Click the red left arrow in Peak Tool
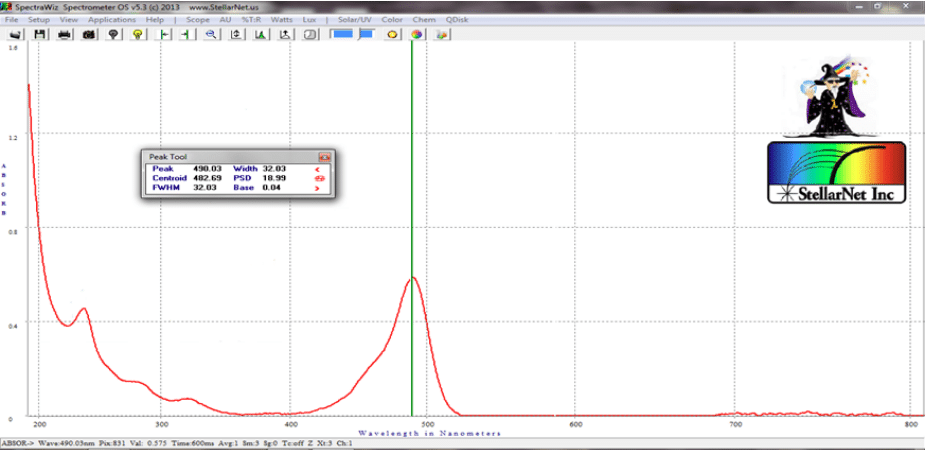 (x=318, y=169)
